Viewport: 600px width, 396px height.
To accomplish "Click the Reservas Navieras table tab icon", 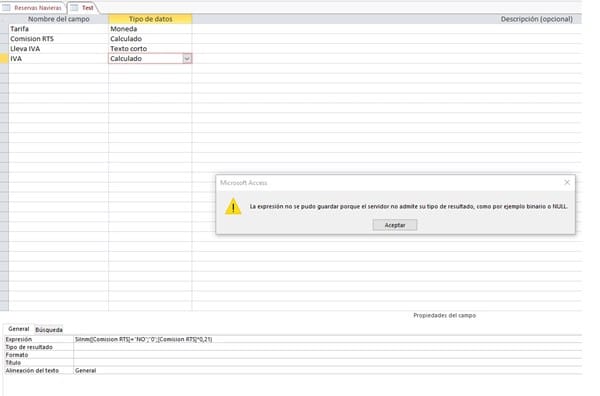I will tap(7, 8).
